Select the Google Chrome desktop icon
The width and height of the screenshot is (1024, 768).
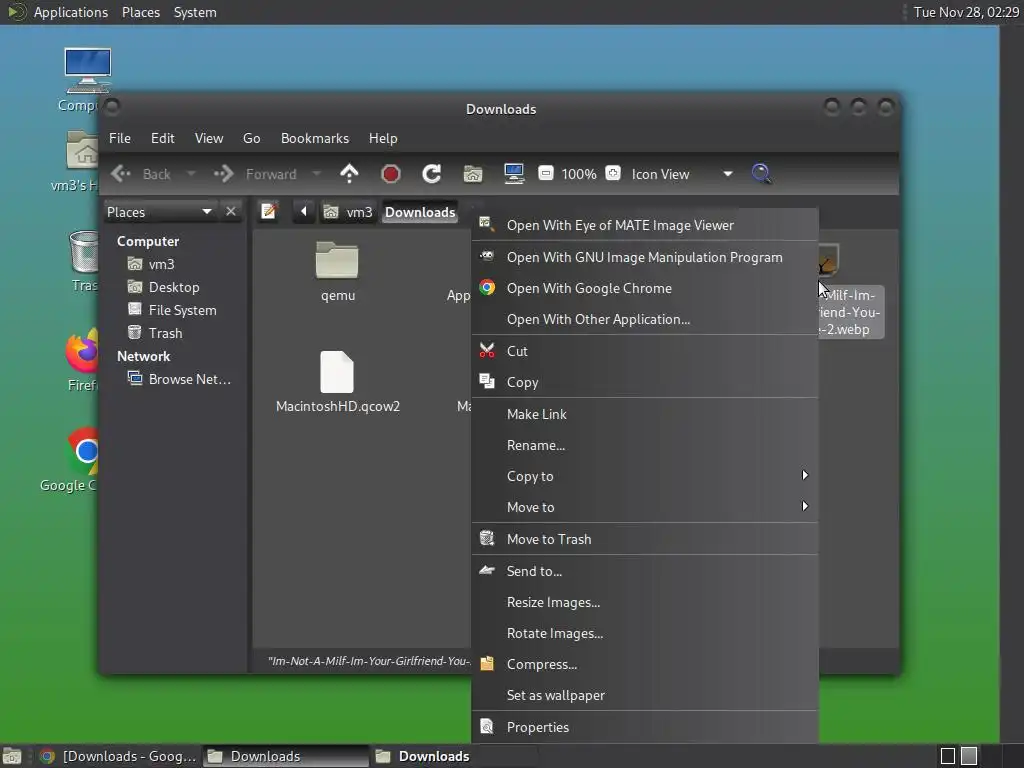click(84, 451)
